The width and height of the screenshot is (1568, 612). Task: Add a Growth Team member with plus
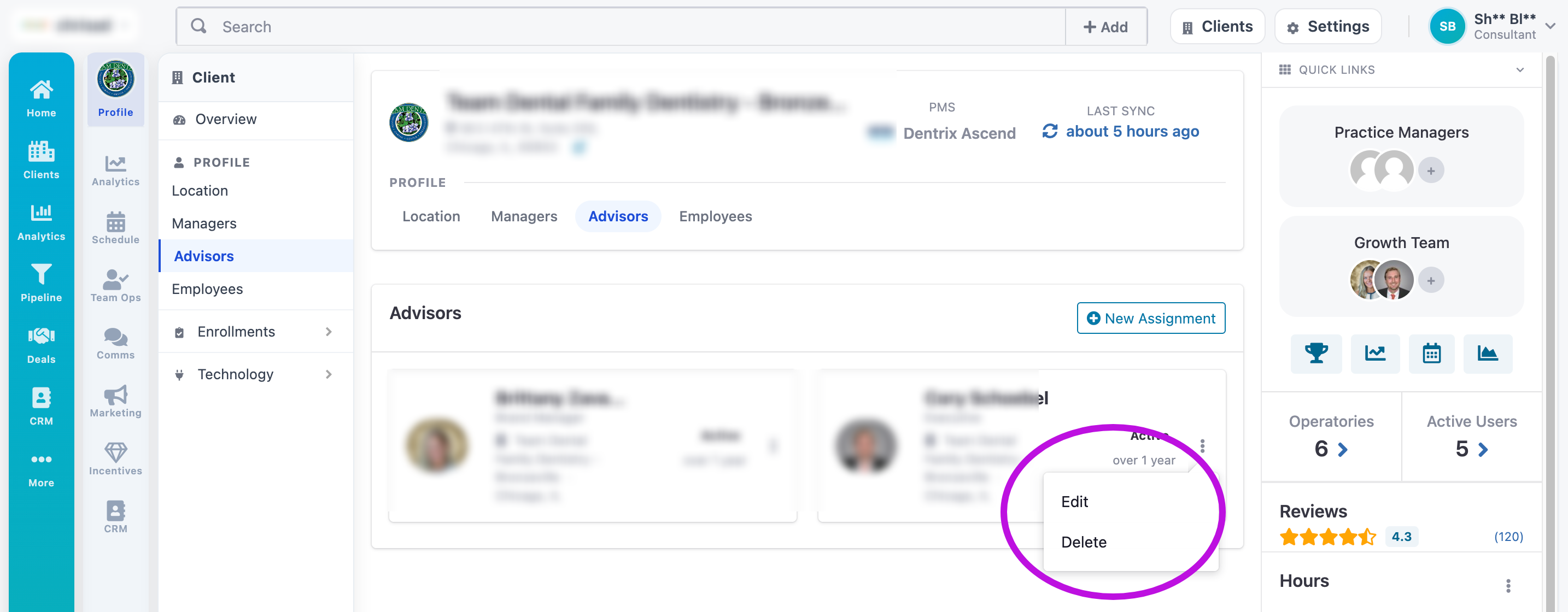click(1430, 280)
